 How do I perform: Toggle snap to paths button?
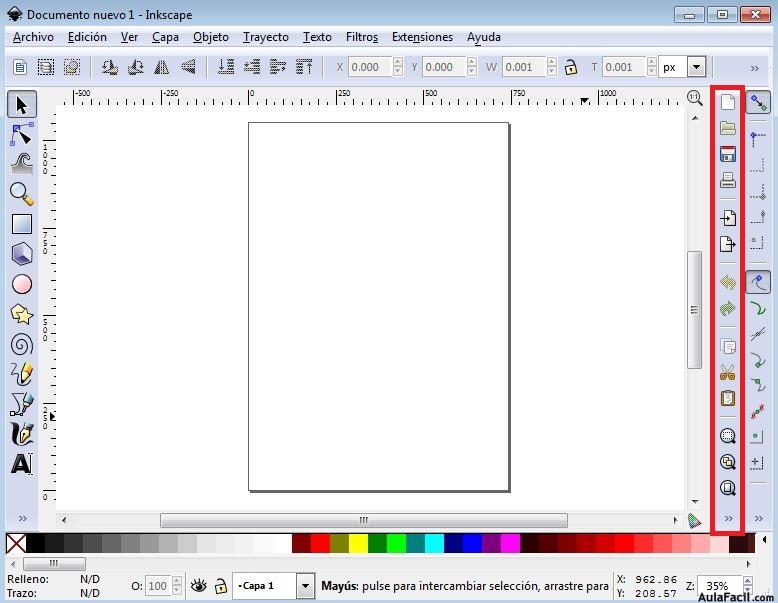(758, 309)
